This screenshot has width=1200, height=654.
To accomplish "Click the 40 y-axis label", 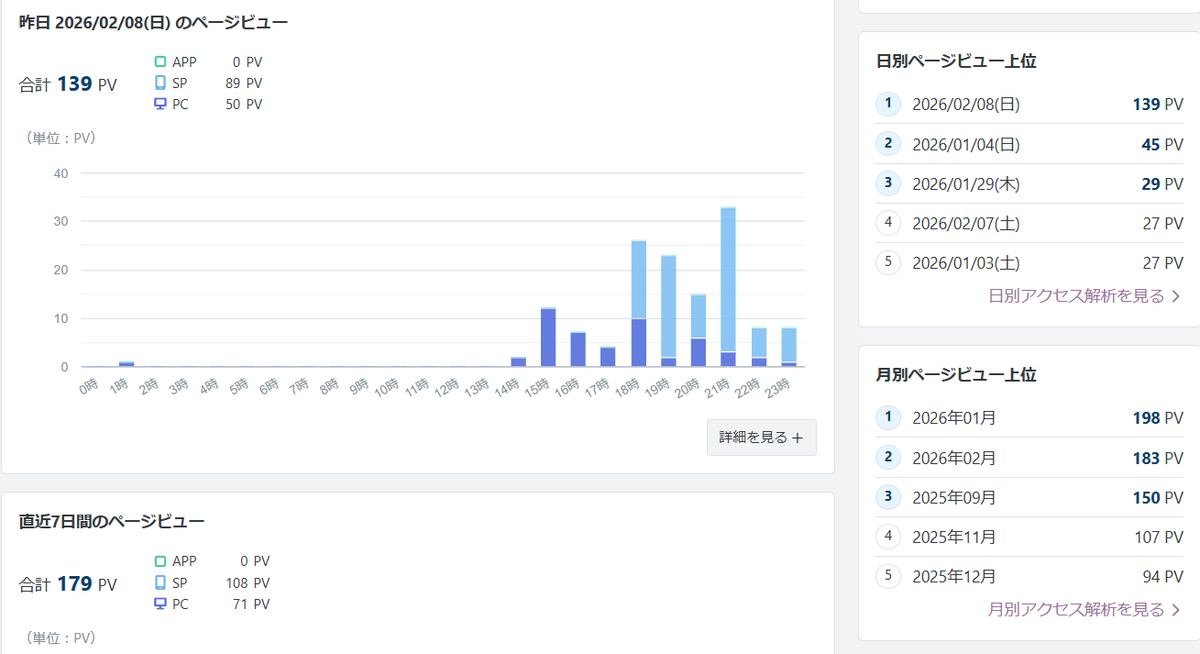I will (x=61, y=173).
